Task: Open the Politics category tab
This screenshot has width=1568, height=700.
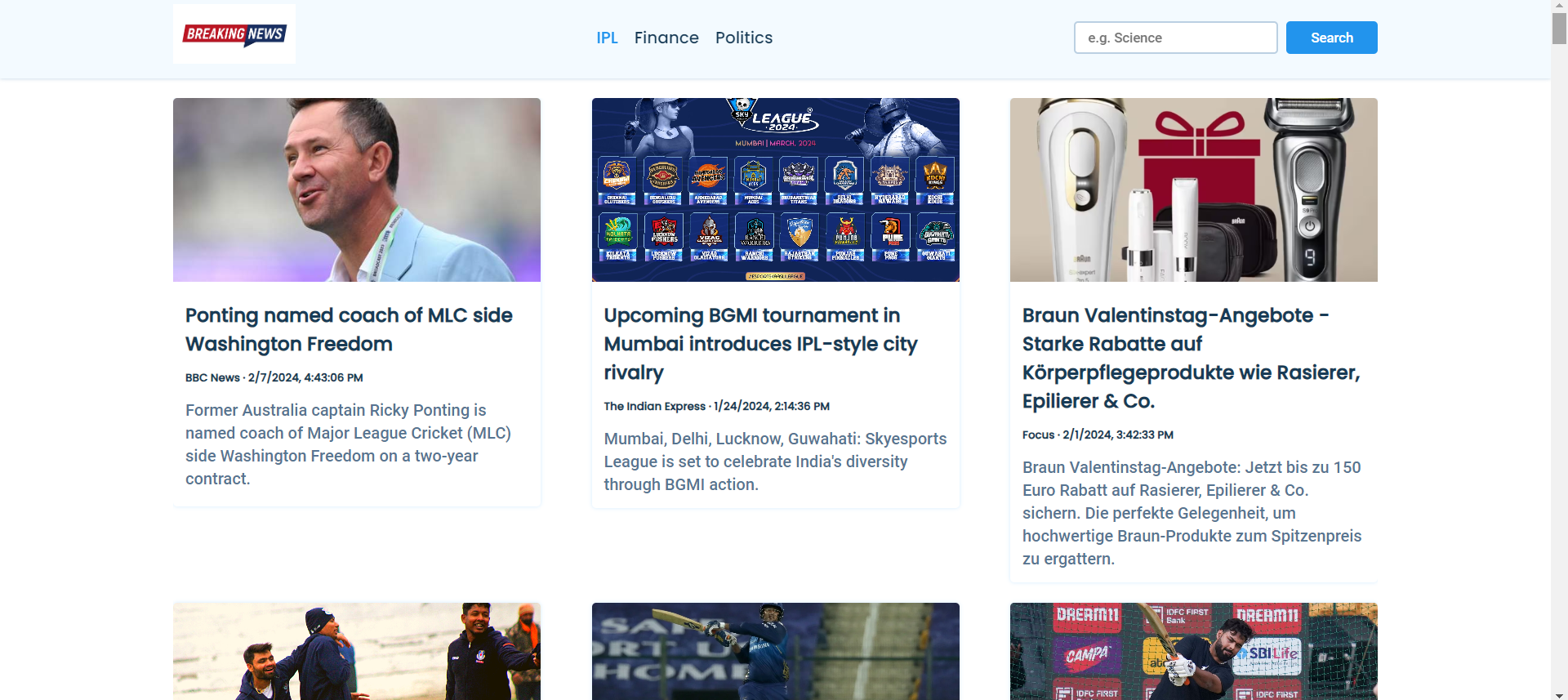Action: click(x=744, y=38)
